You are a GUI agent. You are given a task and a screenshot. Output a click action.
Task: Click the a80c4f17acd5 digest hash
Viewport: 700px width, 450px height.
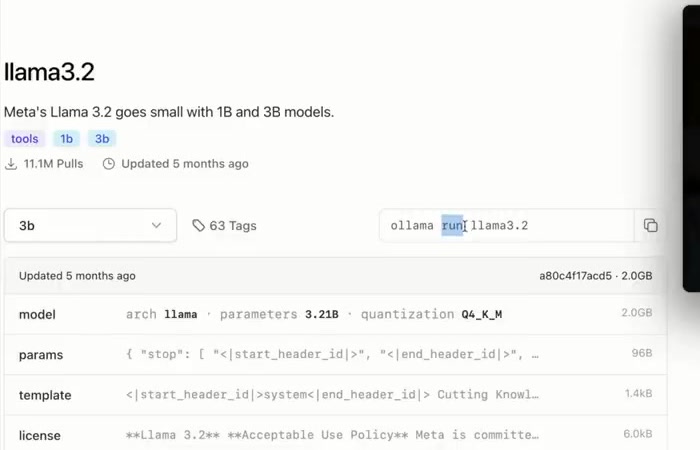575,276
